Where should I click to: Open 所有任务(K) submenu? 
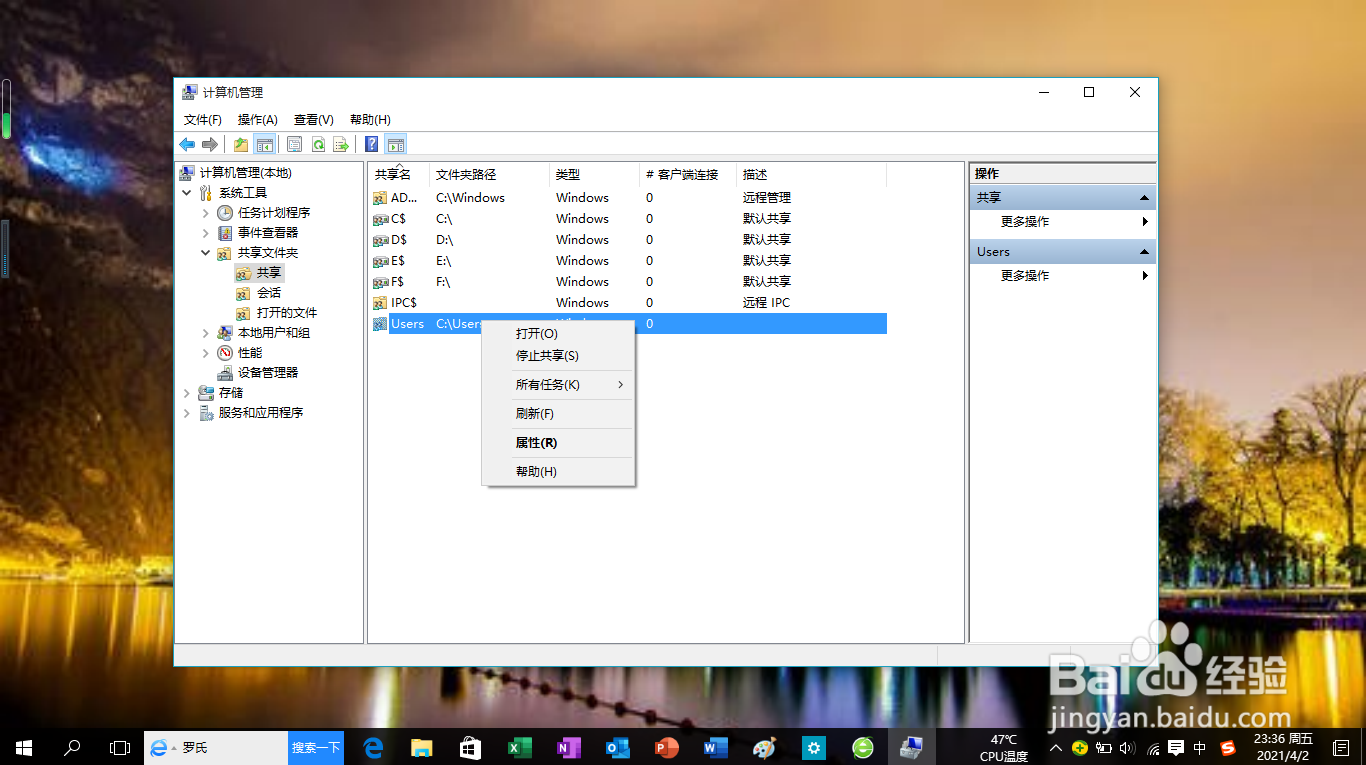click(x=558, y=385)
